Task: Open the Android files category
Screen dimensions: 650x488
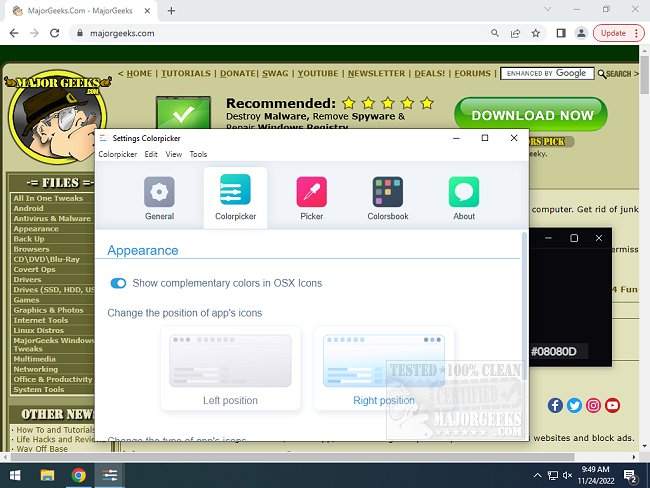Action: (x=28, y=208)
